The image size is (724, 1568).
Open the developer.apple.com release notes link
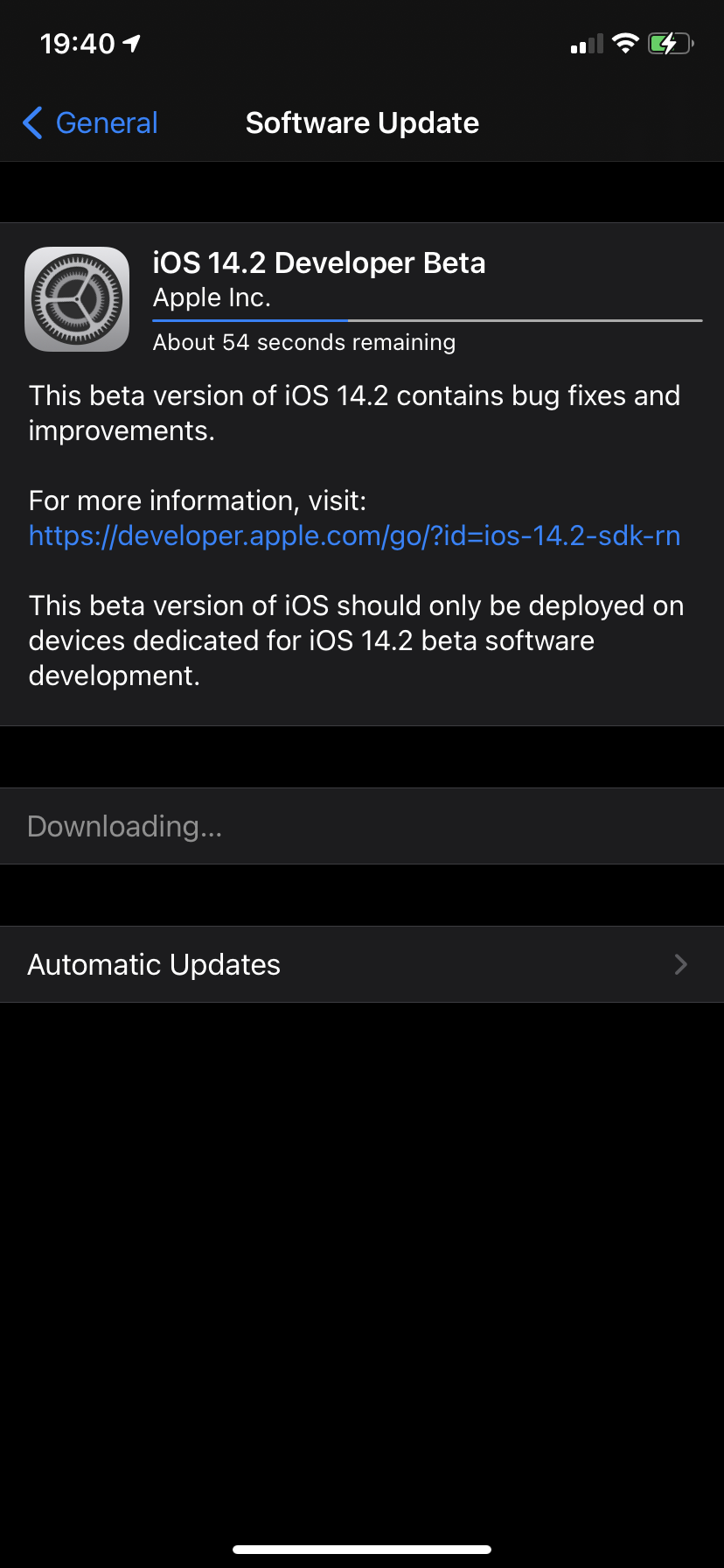coord(354,535)
